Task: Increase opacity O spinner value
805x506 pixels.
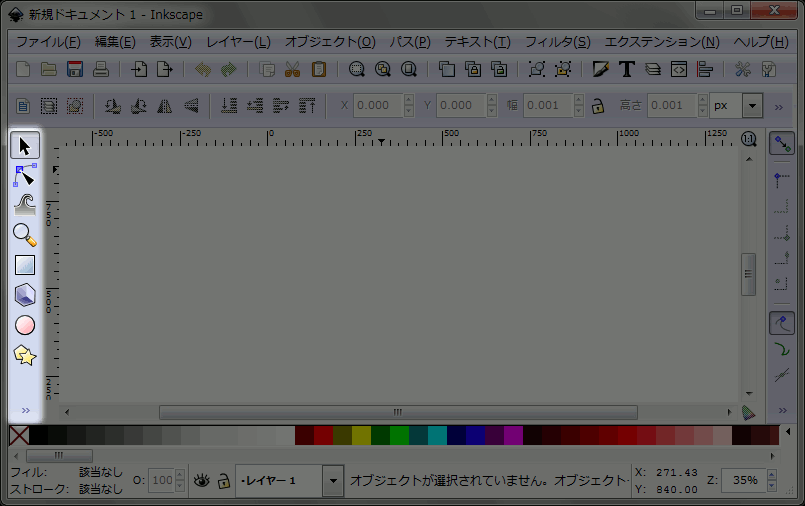Action: coord(180,475)
